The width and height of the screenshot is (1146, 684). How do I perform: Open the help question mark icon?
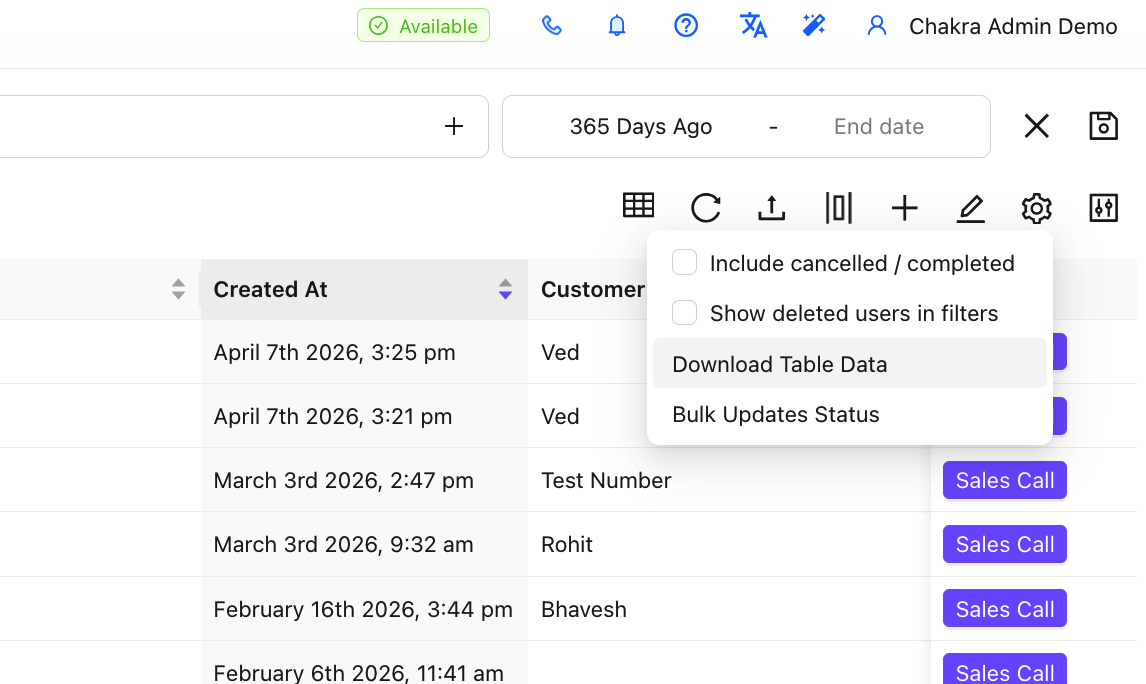coord(685,26)
